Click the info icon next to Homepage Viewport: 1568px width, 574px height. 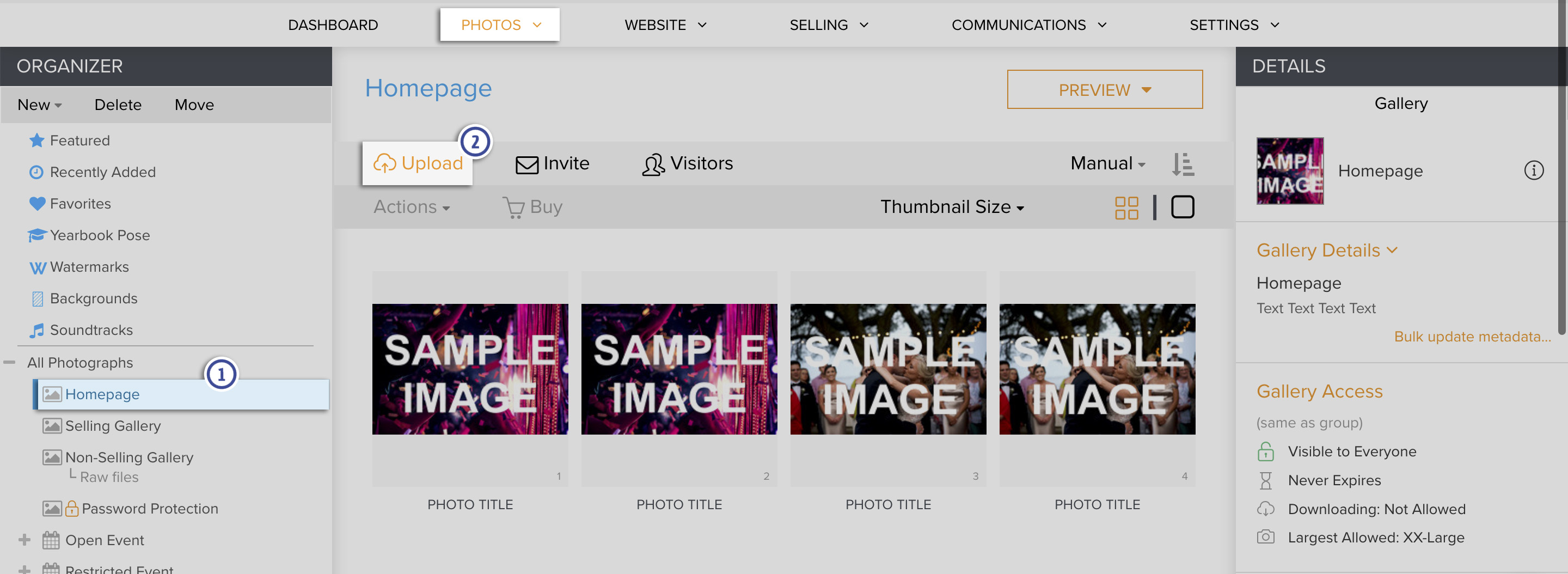(1533, 170)
